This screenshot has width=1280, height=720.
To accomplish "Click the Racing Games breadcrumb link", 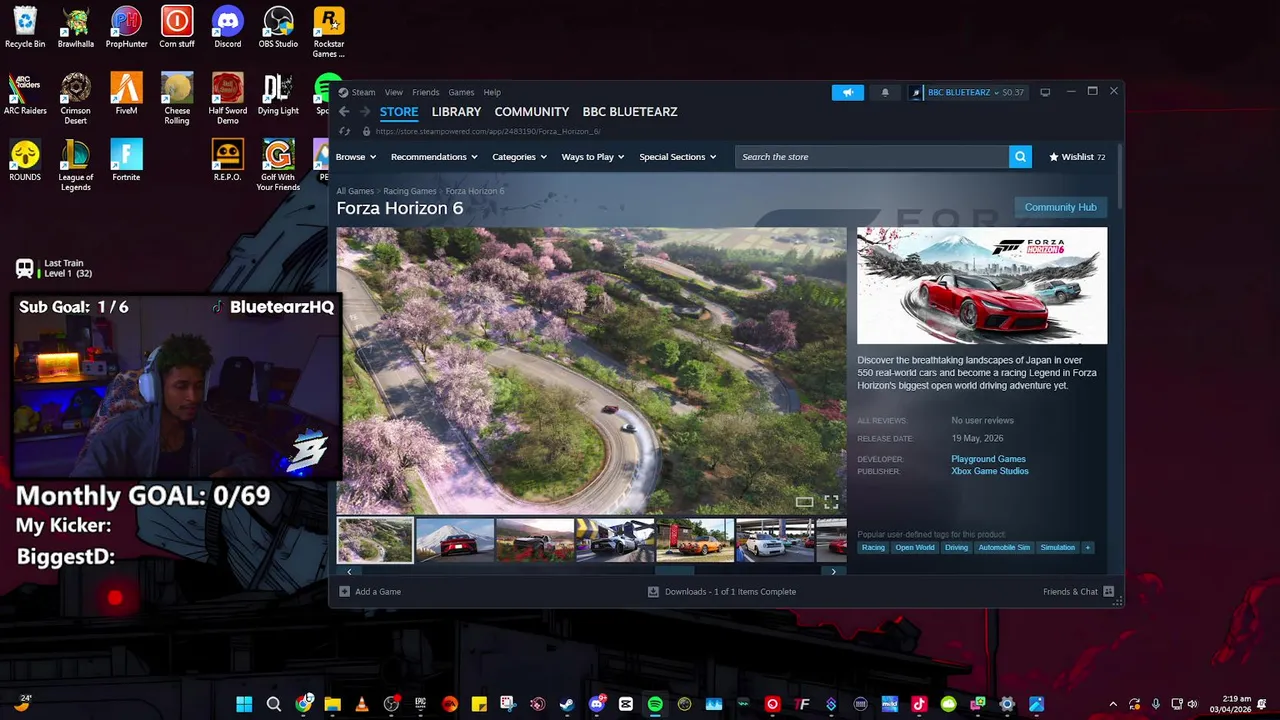I will [410, 191].
